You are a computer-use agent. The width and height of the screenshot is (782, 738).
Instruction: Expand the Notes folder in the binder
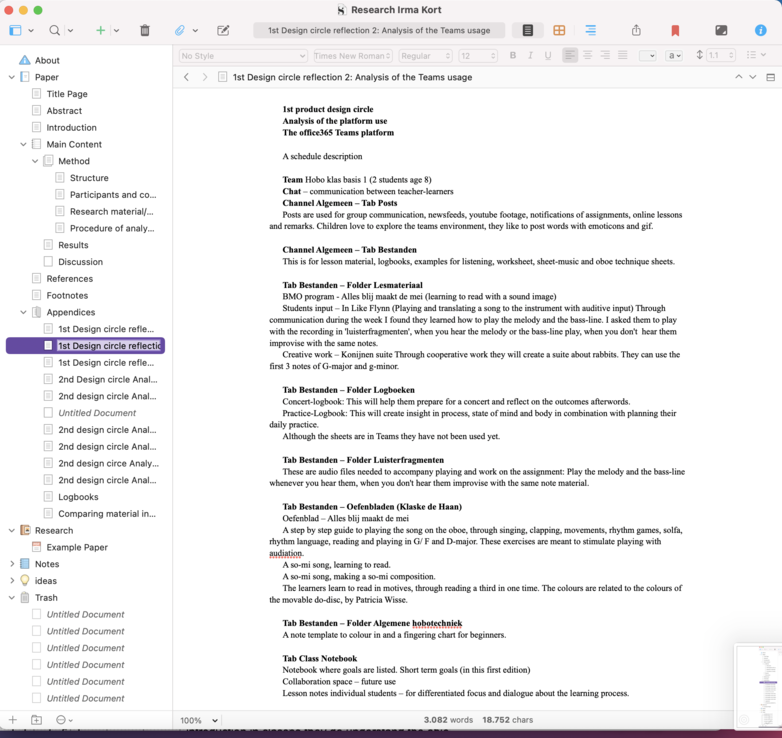click(12, 564)
